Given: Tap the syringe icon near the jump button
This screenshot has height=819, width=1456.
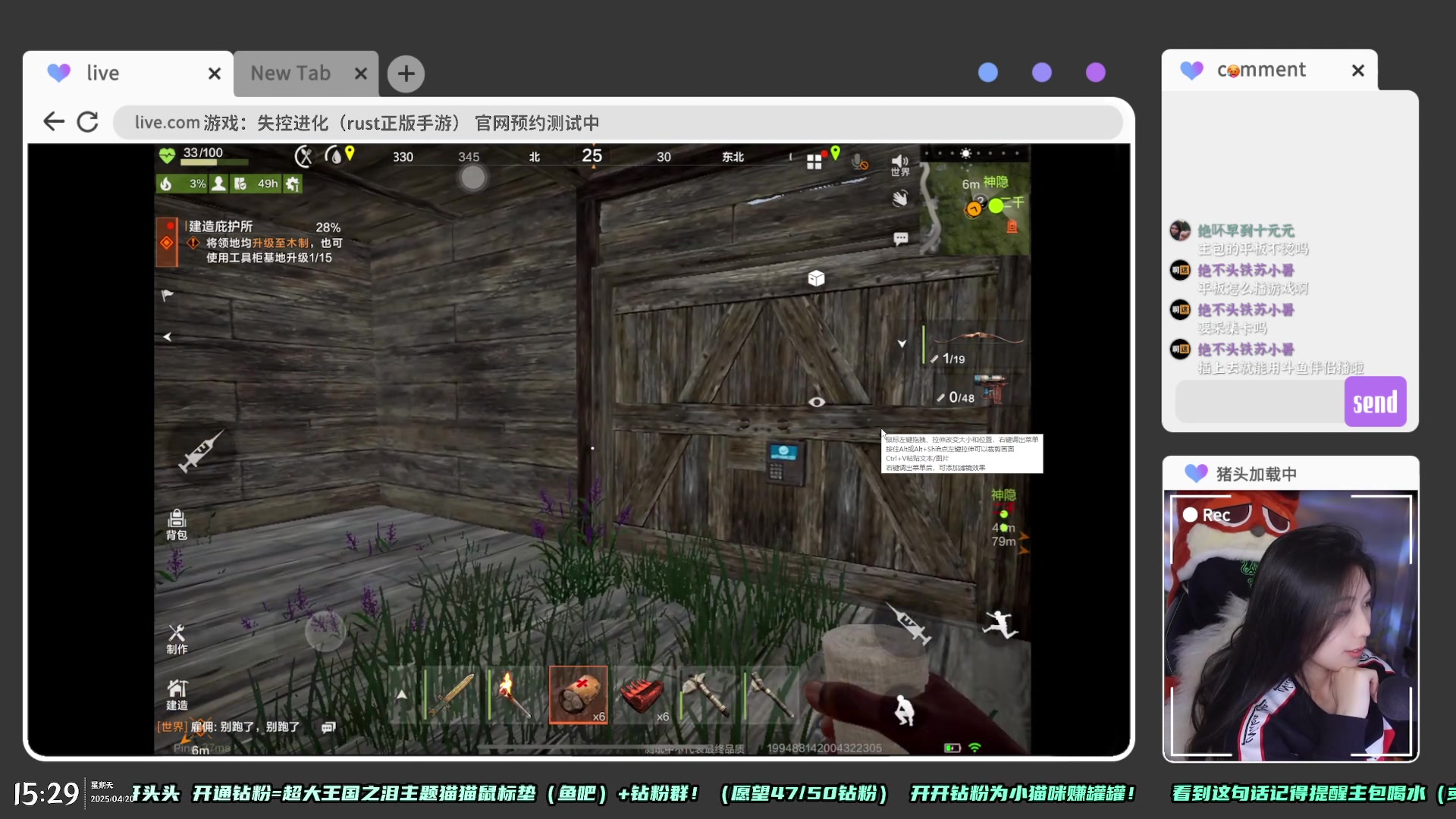Looking at the screenshot, I should coord(908,623).
